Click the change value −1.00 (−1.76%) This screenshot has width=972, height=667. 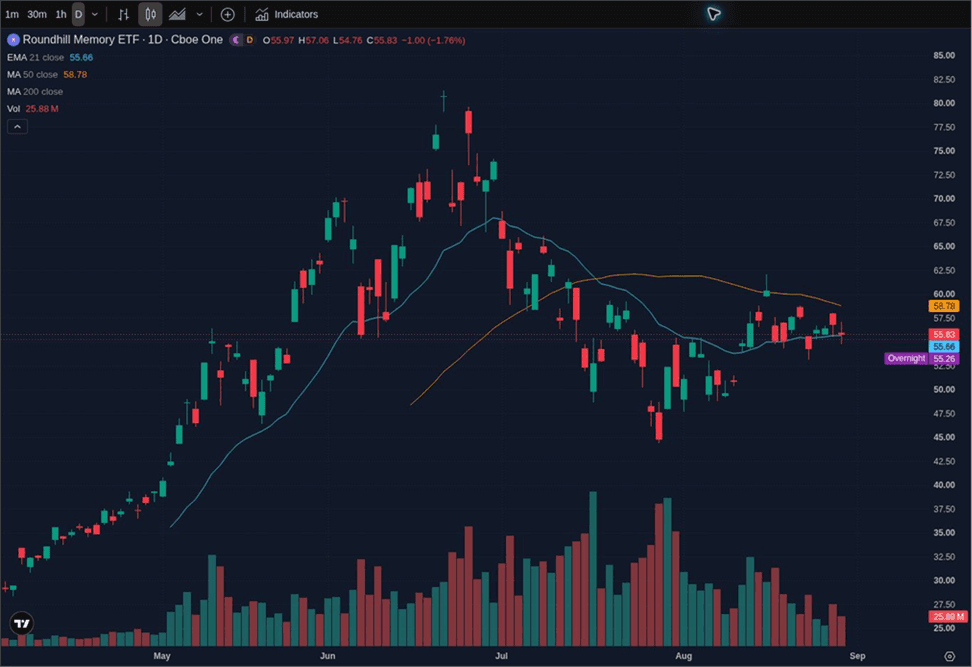[433, 40]
